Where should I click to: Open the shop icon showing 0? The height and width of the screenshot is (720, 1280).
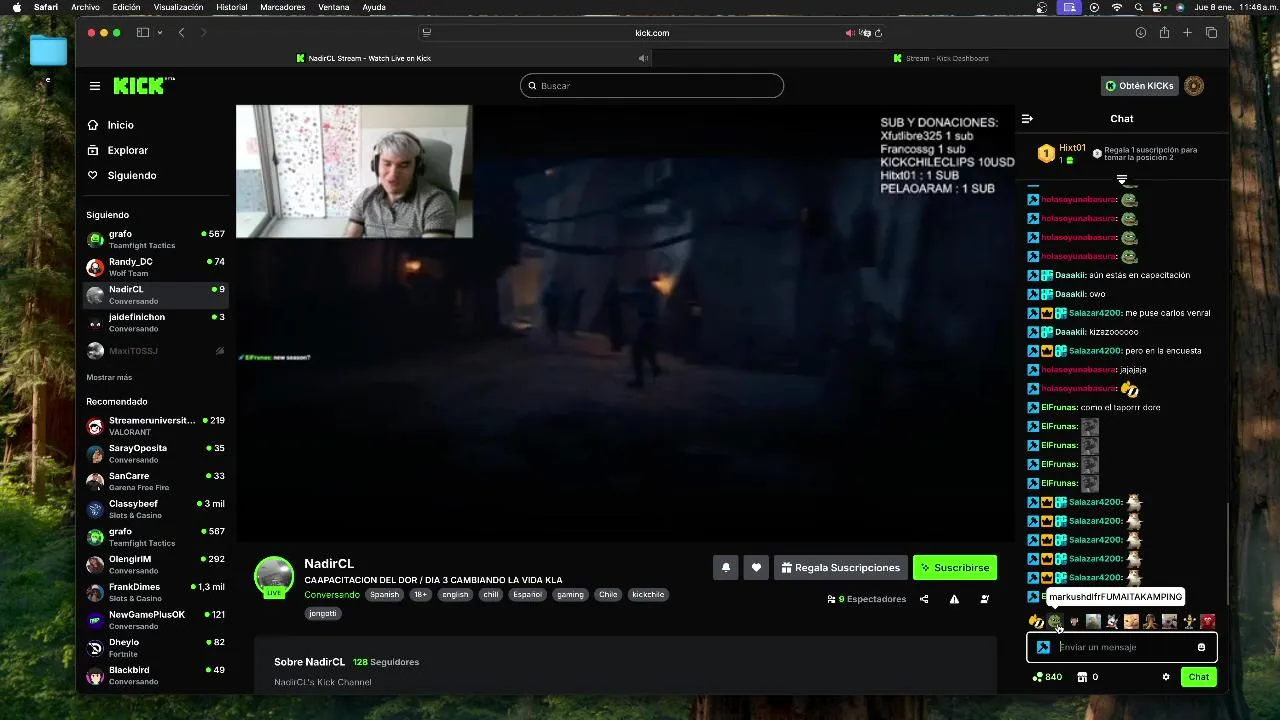1087,677
